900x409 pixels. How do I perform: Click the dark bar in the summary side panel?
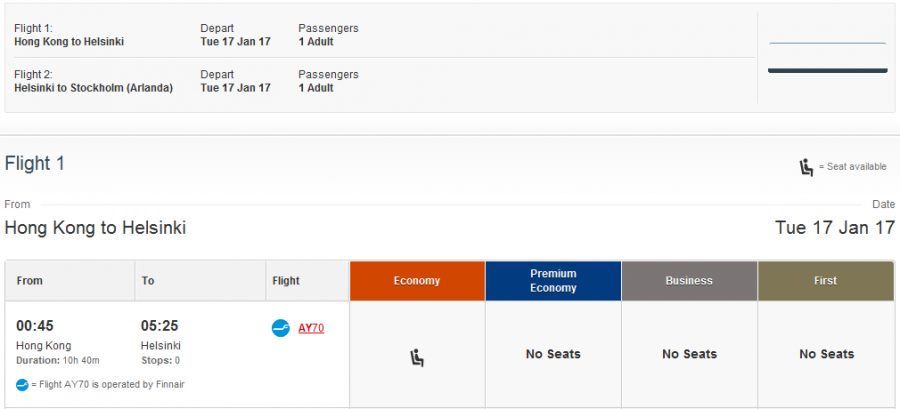click(828, 71)
